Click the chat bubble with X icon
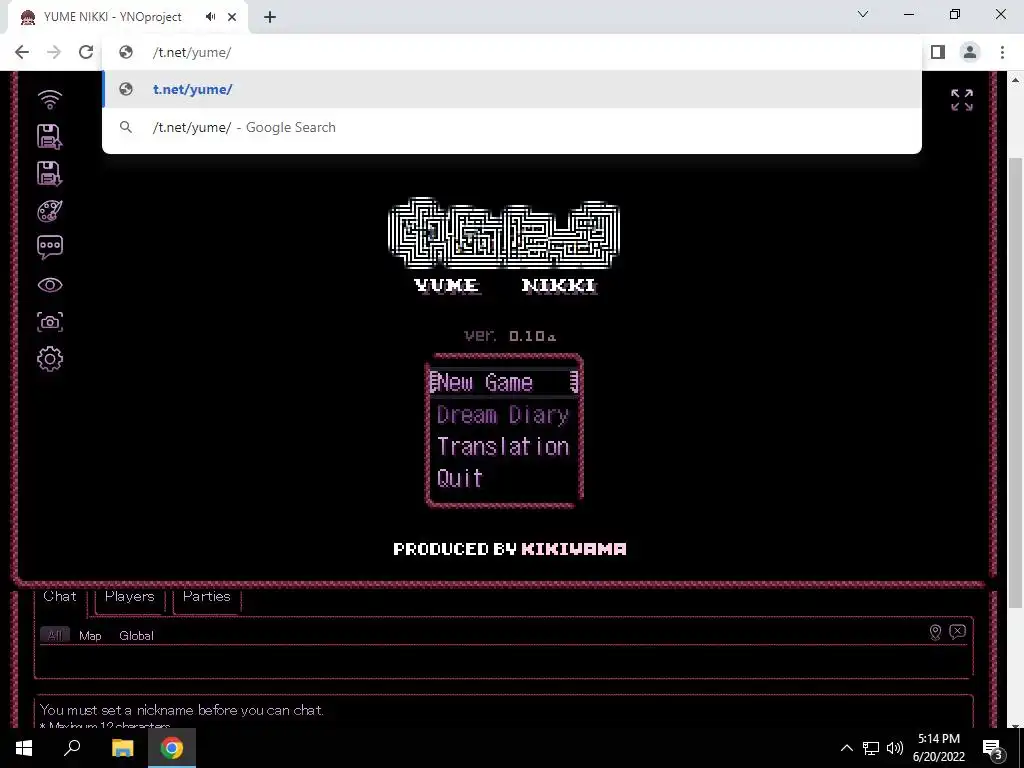 tap(957, 632)
